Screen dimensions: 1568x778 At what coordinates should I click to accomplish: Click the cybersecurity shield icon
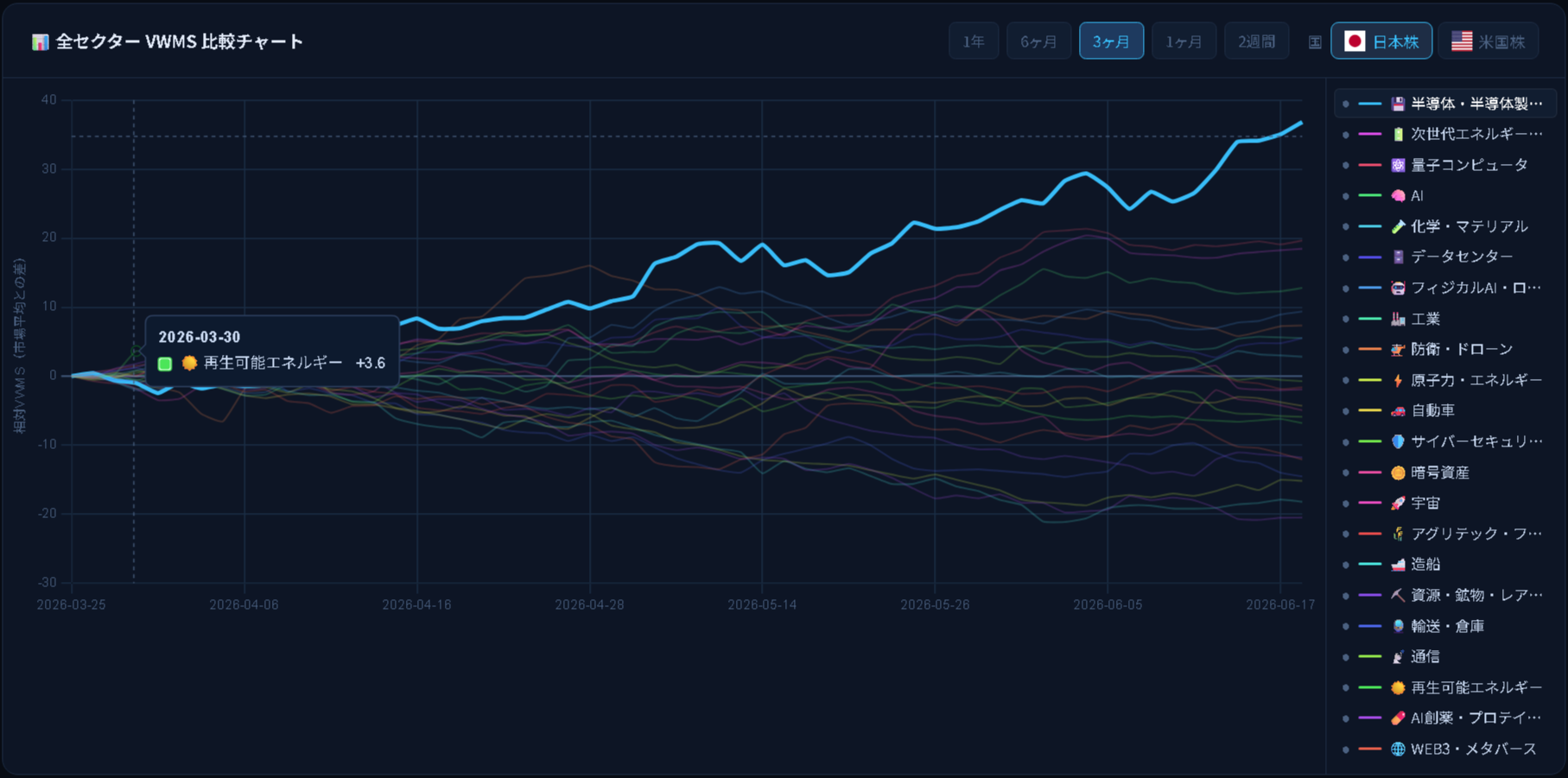(x=1398, y=442)
